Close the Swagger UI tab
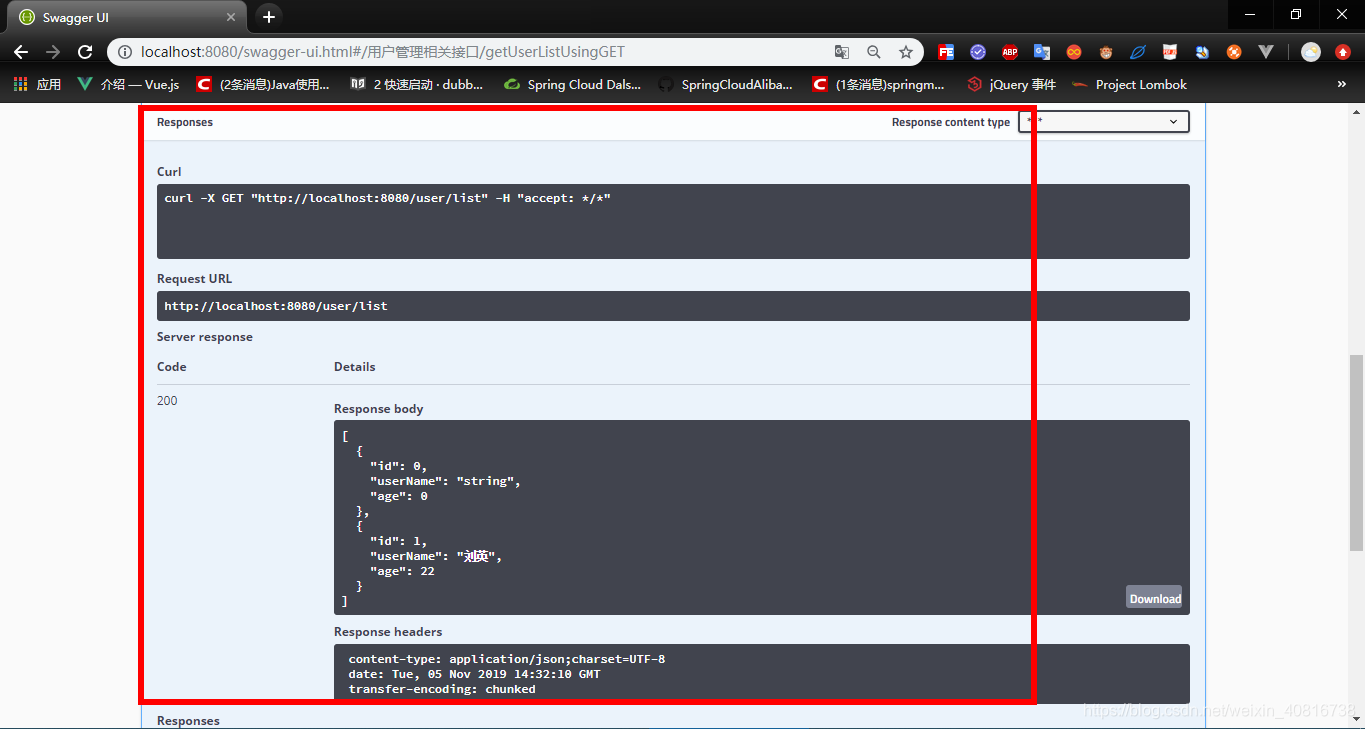 point(231,17)
